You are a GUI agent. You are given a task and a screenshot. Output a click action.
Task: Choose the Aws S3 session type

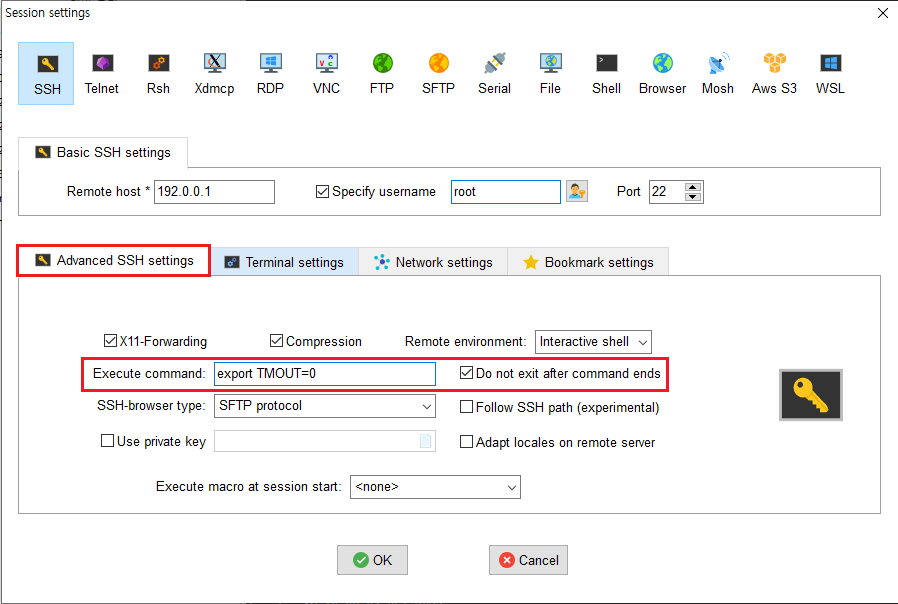774,73
